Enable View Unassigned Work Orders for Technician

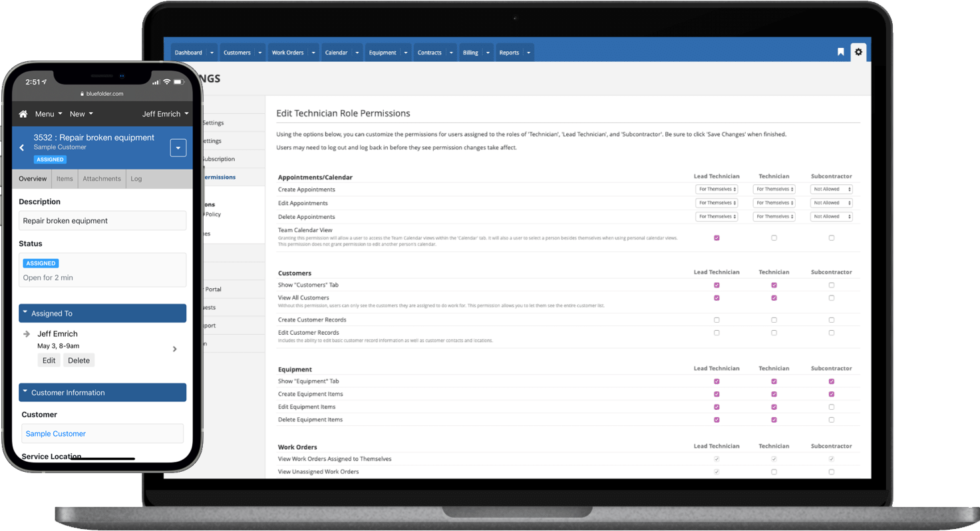pyautogui.click(x=774, y=472)
